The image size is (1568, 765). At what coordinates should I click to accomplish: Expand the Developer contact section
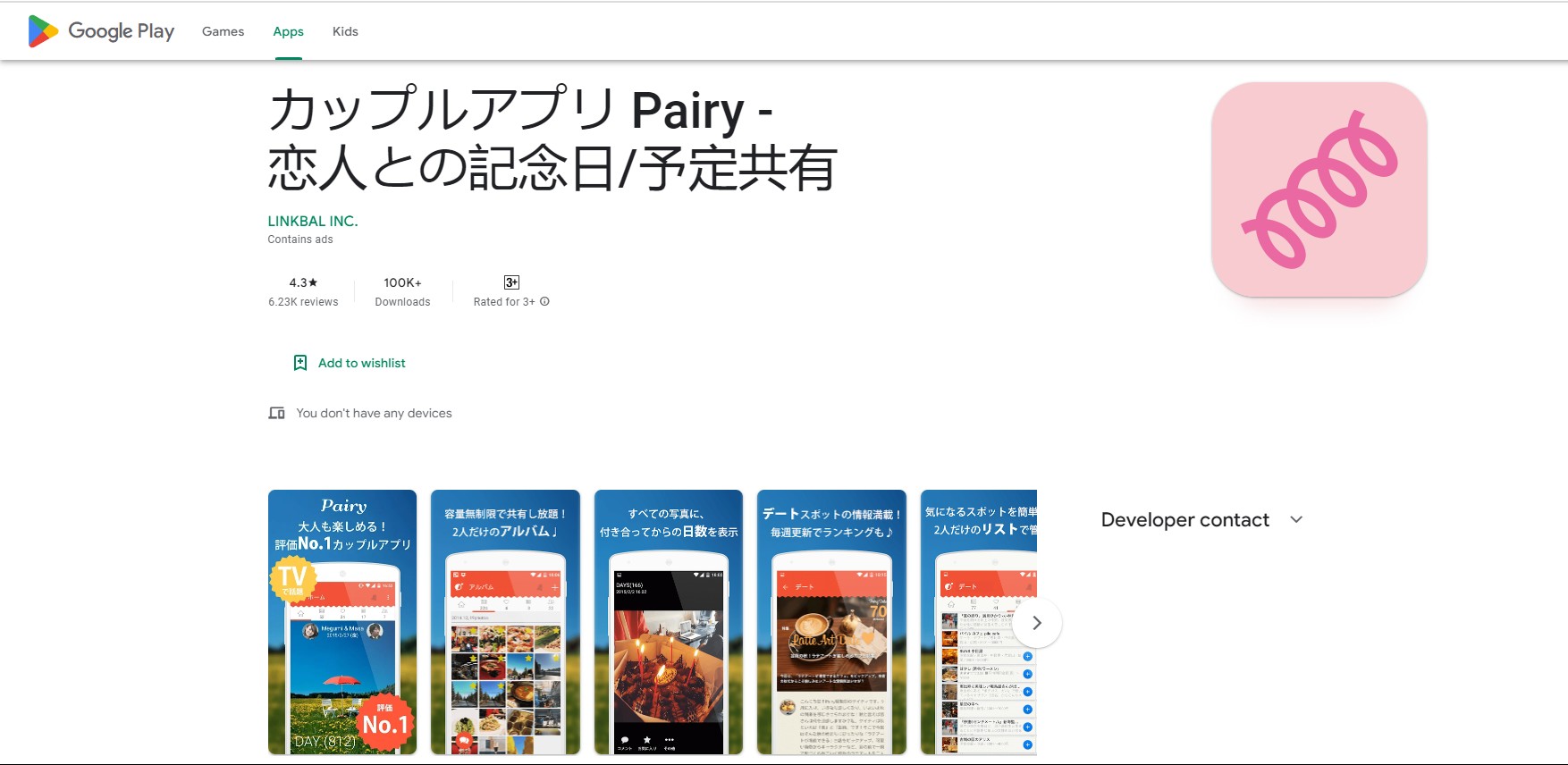coord(1295,520)
